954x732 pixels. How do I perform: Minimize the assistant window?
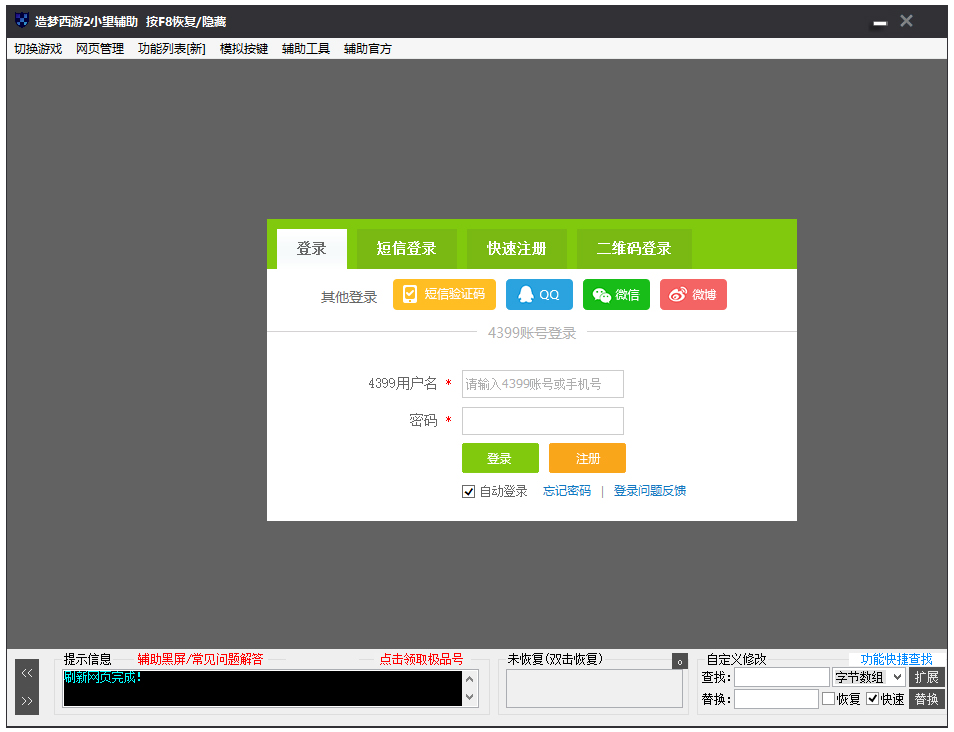[x=880, y=23]
